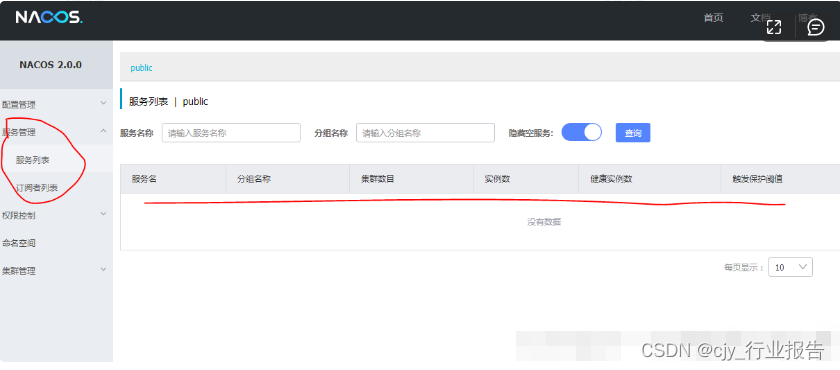Open the chat comment bubble icon
This screenshot has height=370, width=840.
click(815, 27)
